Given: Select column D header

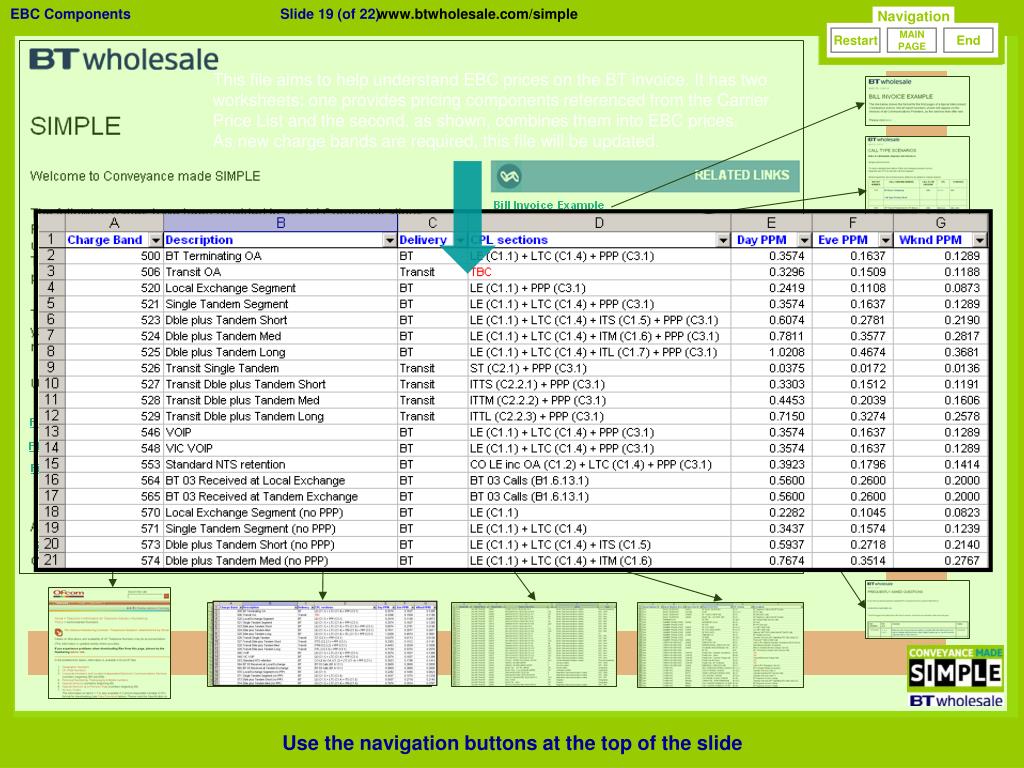Looking at the screenshot, I should point(599,223).
